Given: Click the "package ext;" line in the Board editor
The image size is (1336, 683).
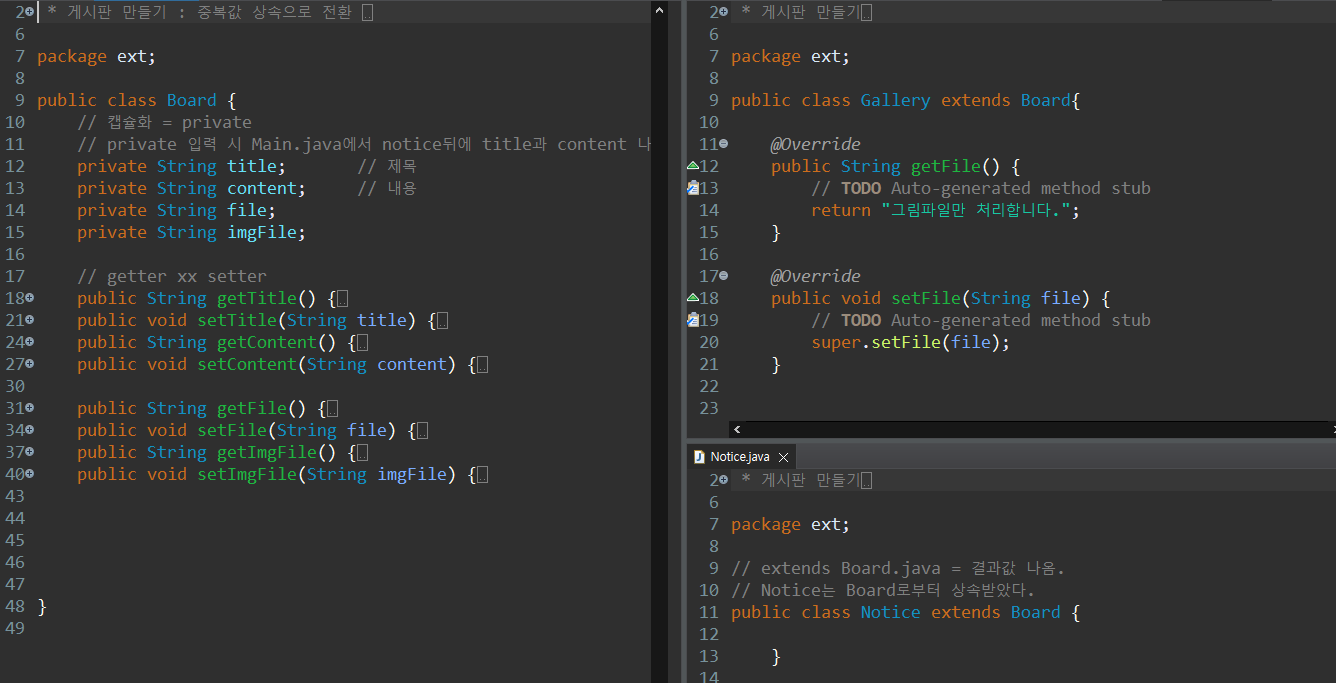Looking at the screenshot, I should tap(96, 56).
